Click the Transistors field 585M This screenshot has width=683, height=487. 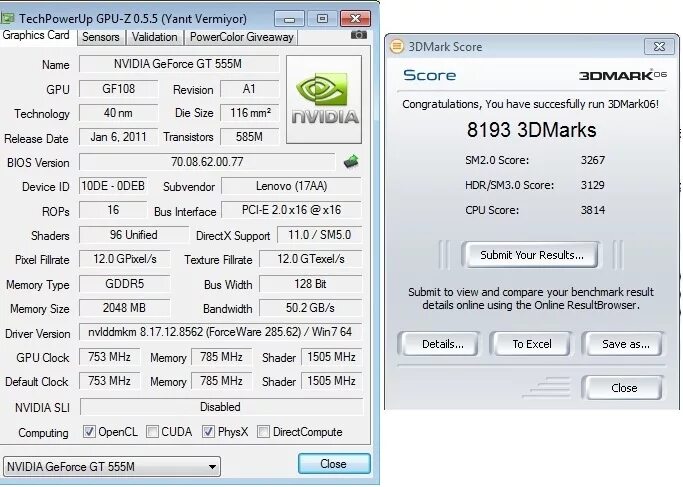250,137
